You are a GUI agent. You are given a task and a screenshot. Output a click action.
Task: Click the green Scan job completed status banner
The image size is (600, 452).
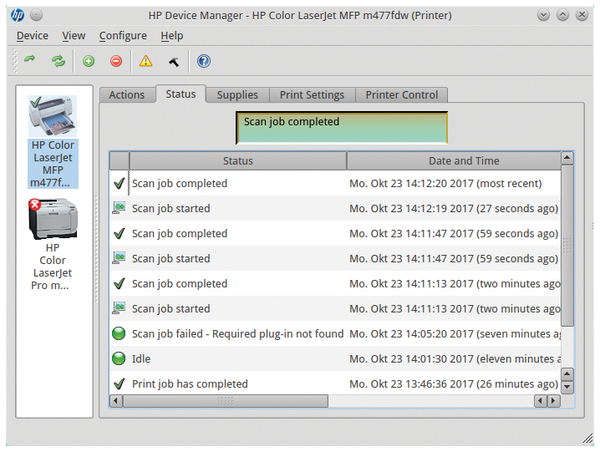tap(342, 128)
